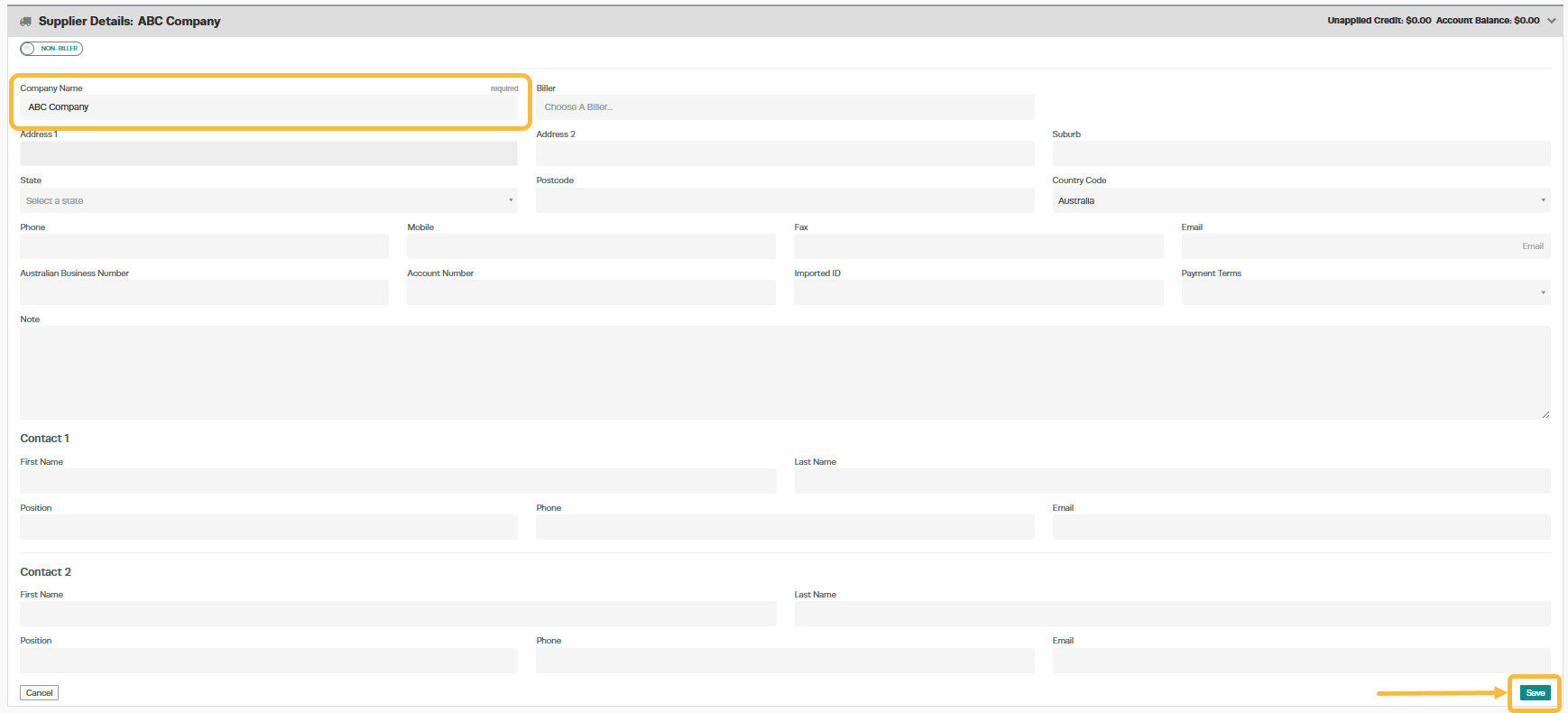
Task: Focus the Imported ID field
Action: [x=979, y=292]
